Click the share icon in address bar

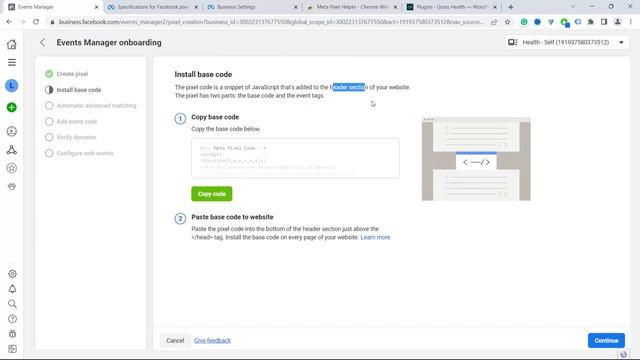click(x=494, y=22)
